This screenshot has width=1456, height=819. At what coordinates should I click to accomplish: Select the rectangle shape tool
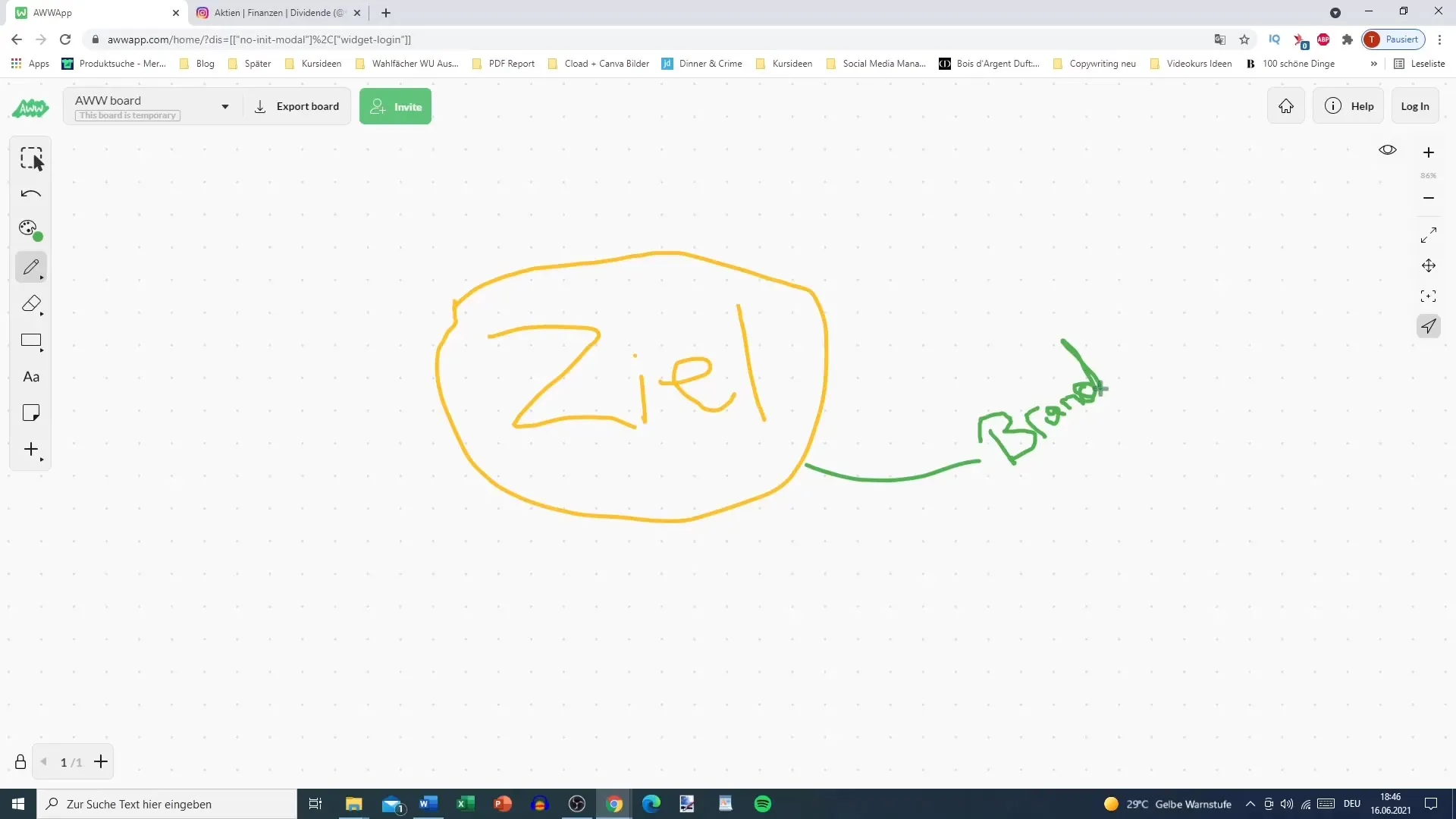[31, 340]
